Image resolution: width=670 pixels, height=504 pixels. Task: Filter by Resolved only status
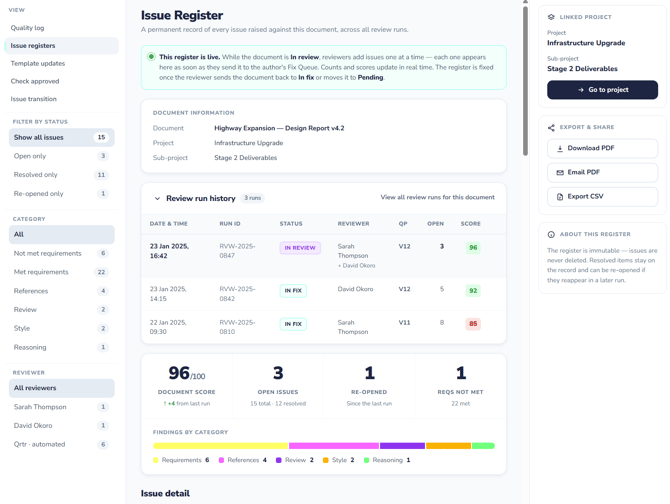(x=62, y=175)
